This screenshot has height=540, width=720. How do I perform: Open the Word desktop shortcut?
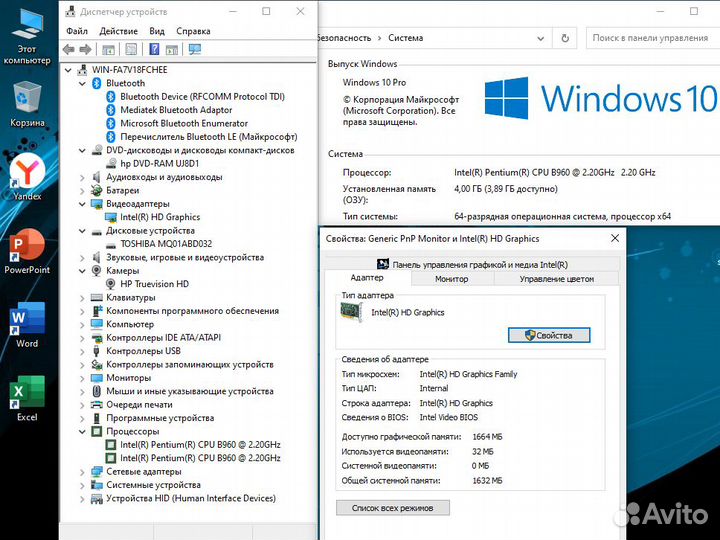27,325
